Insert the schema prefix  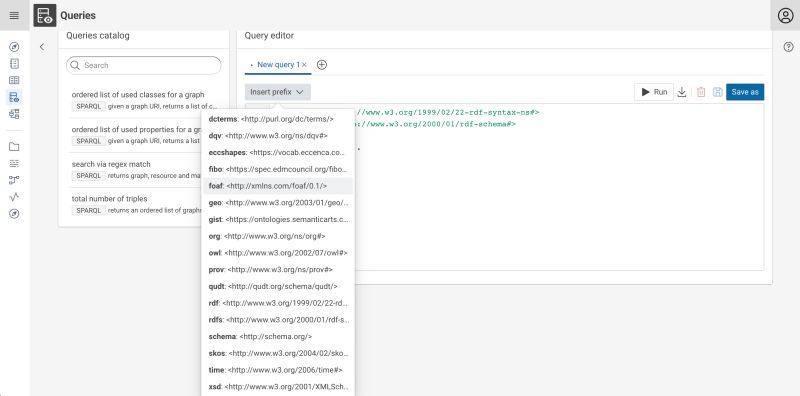pyautogui.click(x=278, y=336)
